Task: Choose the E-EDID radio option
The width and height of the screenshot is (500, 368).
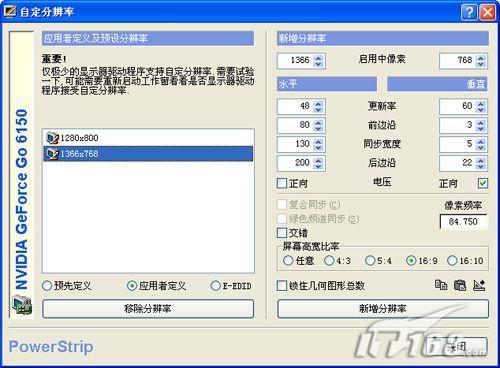Action: (216, 286)
